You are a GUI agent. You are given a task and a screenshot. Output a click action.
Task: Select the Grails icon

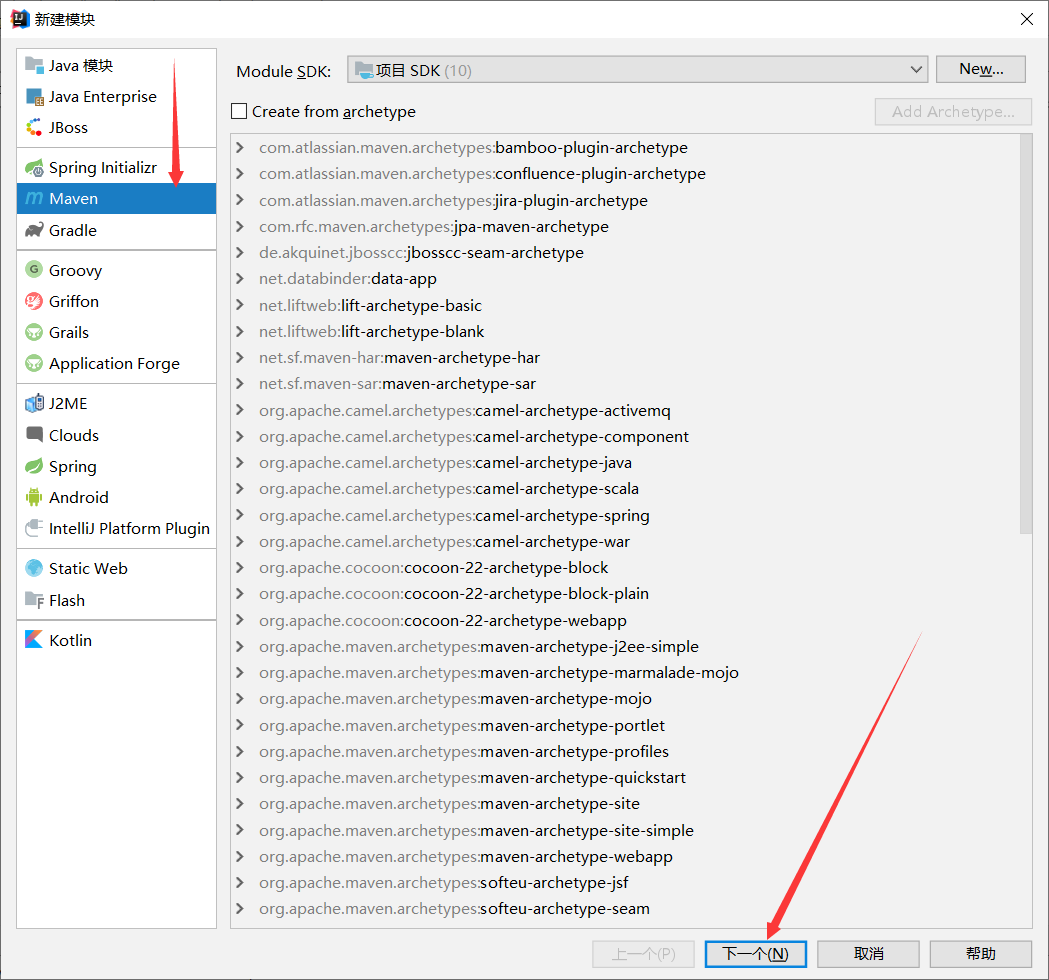(x=34, y=332)
